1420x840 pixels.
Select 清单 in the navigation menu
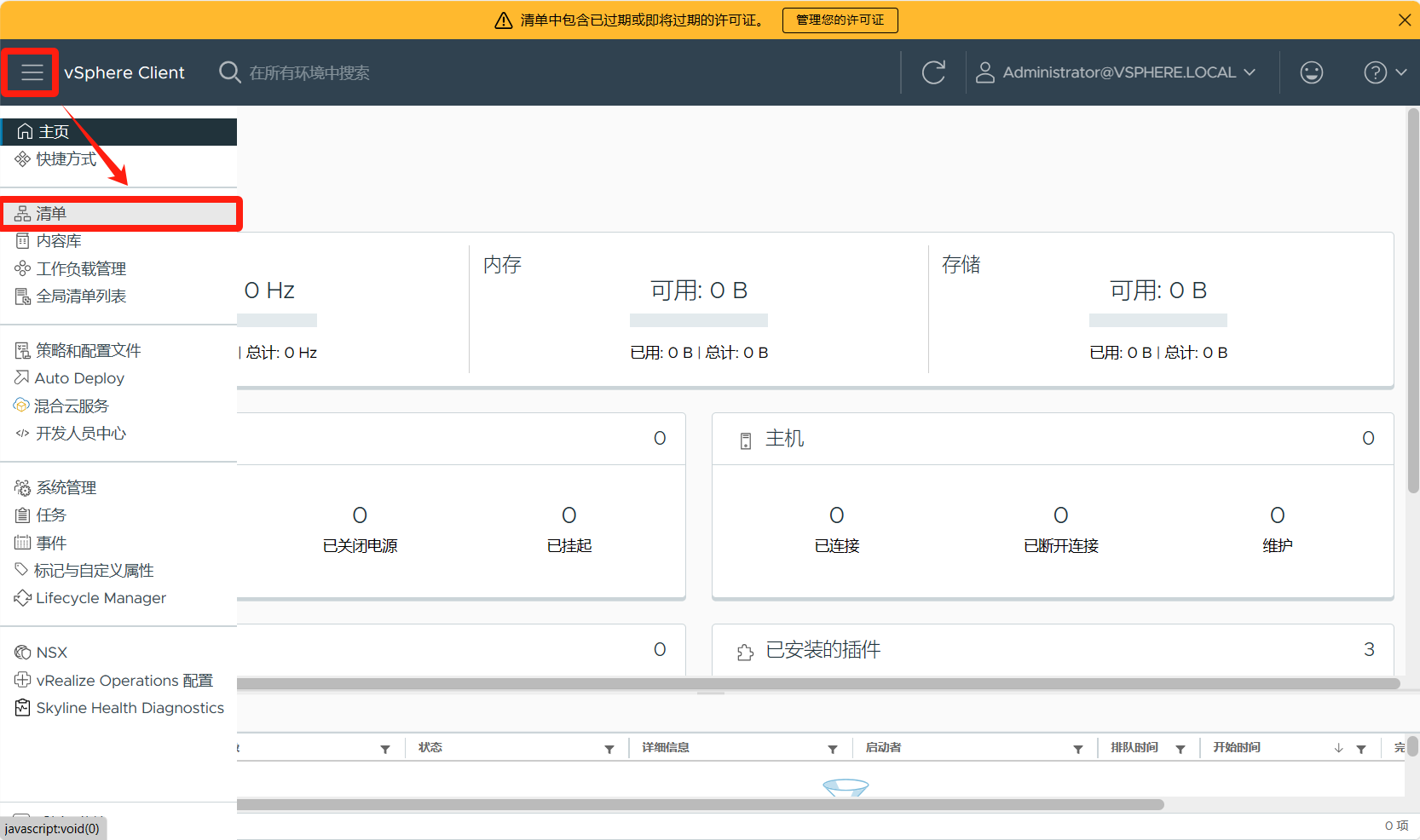tap(51, 214)
